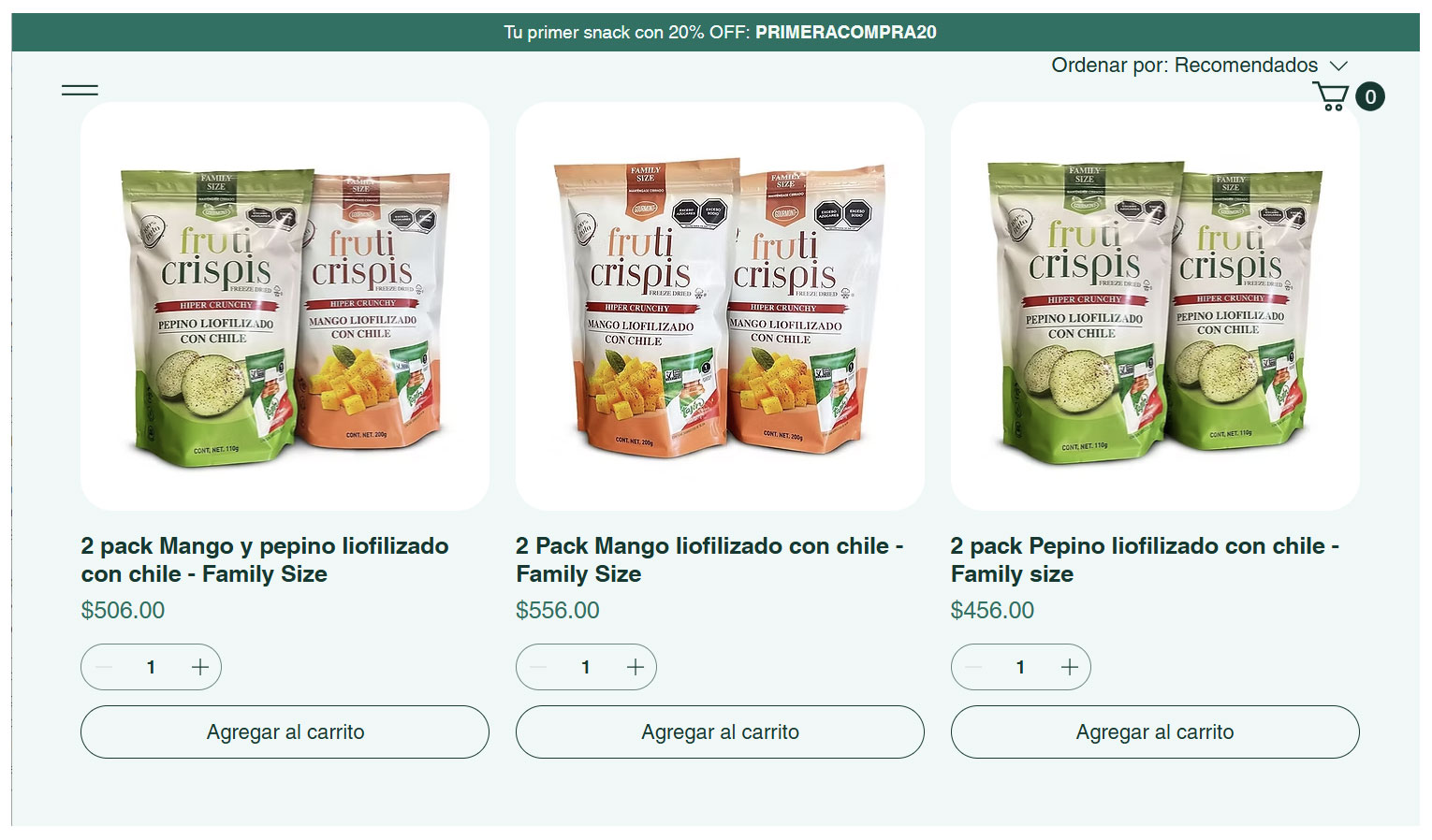
Task: Expand the Ordenar por Recomendados dropdown
Action: tap(1199, 65)
